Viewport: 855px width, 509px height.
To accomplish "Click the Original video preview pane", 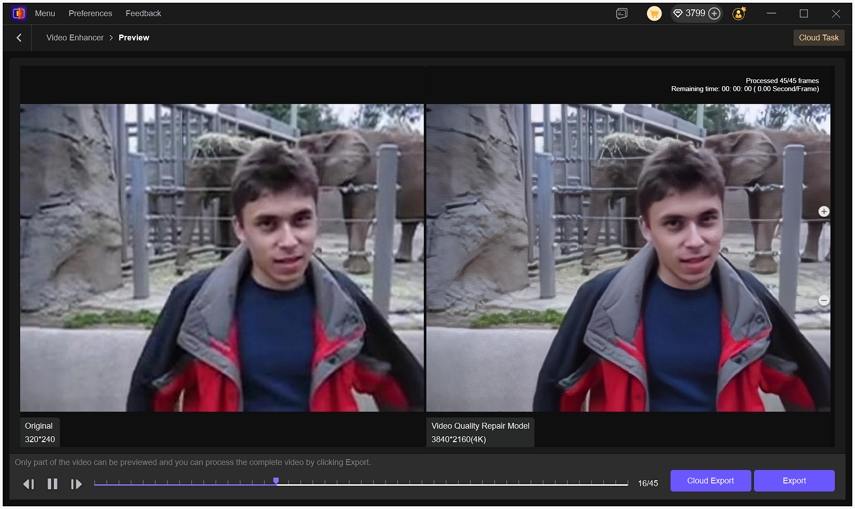I will click(222, 258).
